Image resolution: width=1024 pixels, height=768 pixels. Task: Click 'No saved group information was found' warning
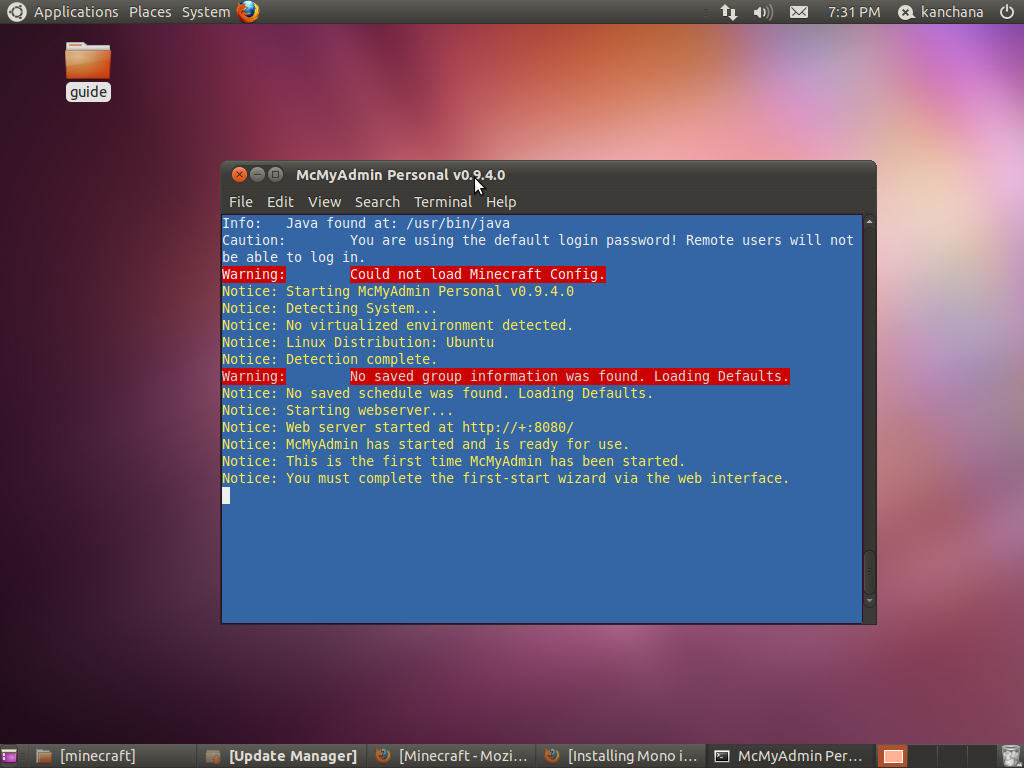(x=569, y=376)
